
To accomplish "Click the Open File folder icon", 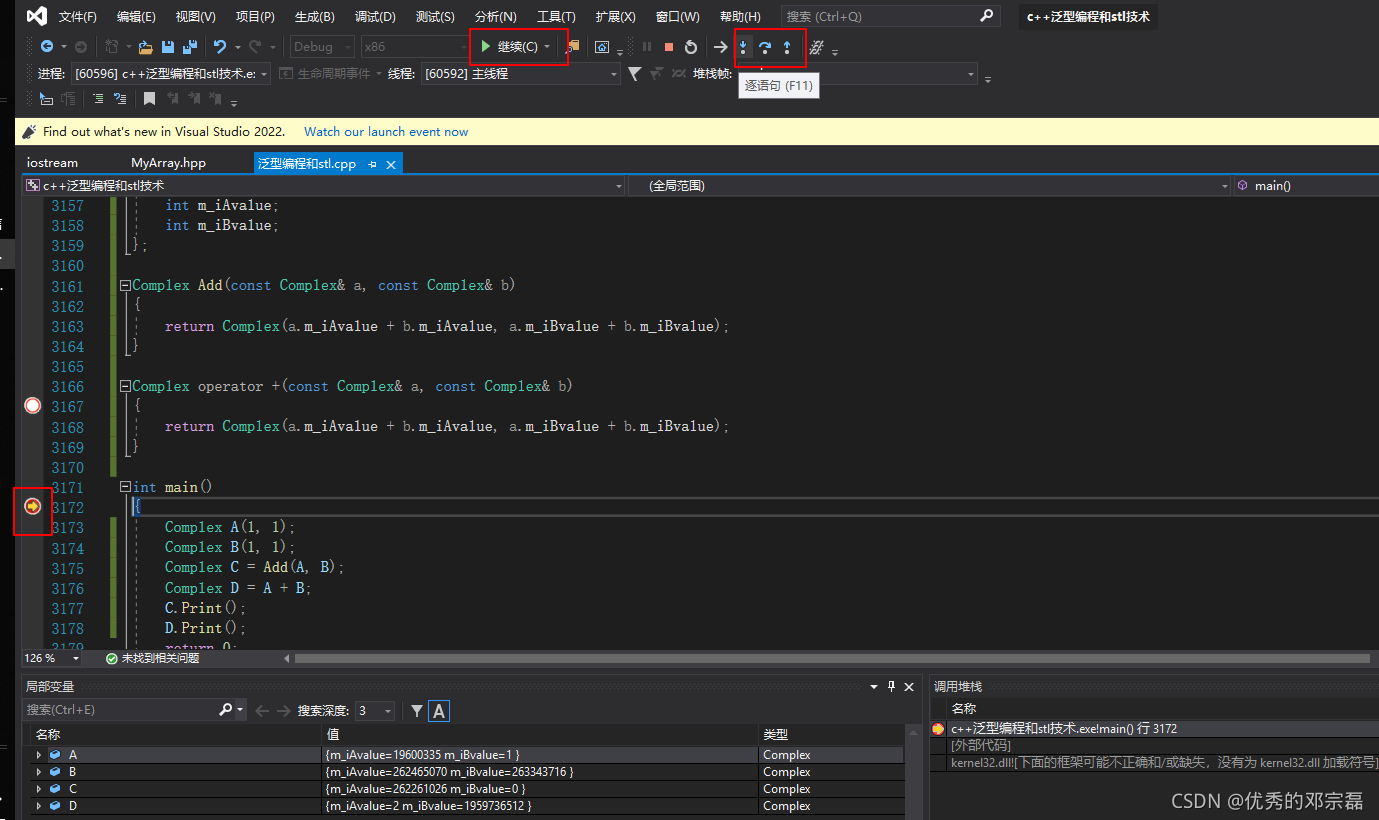I will pyautogui.click(x=145, y=47).
